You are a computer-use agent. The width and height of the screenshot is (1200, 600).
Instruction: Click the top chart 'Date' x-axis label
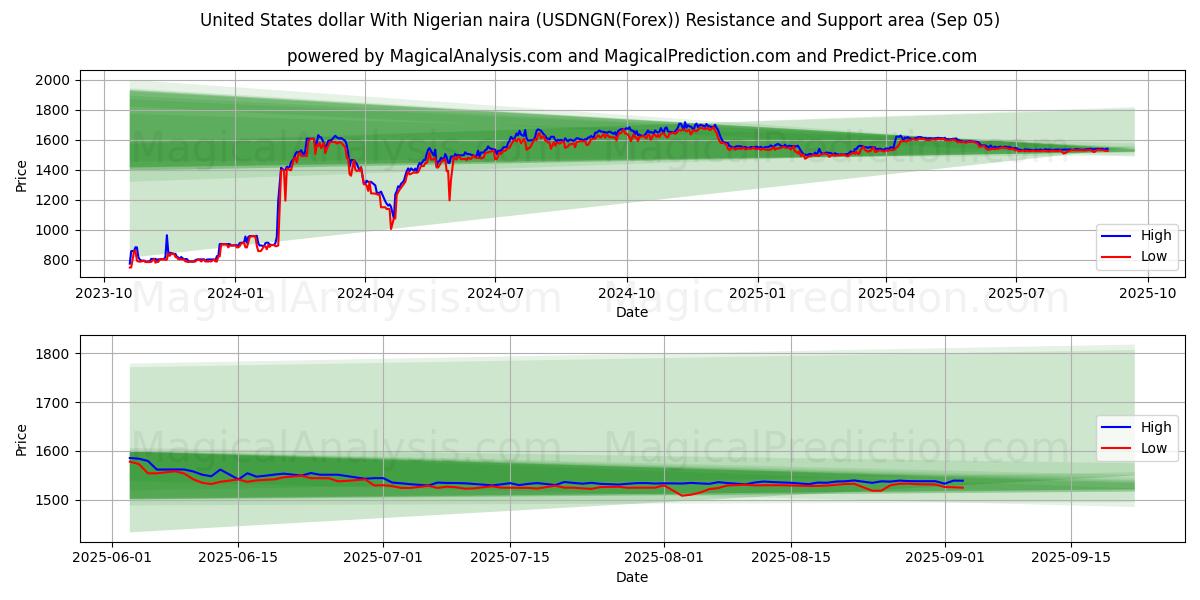click(x=632, y=312)
